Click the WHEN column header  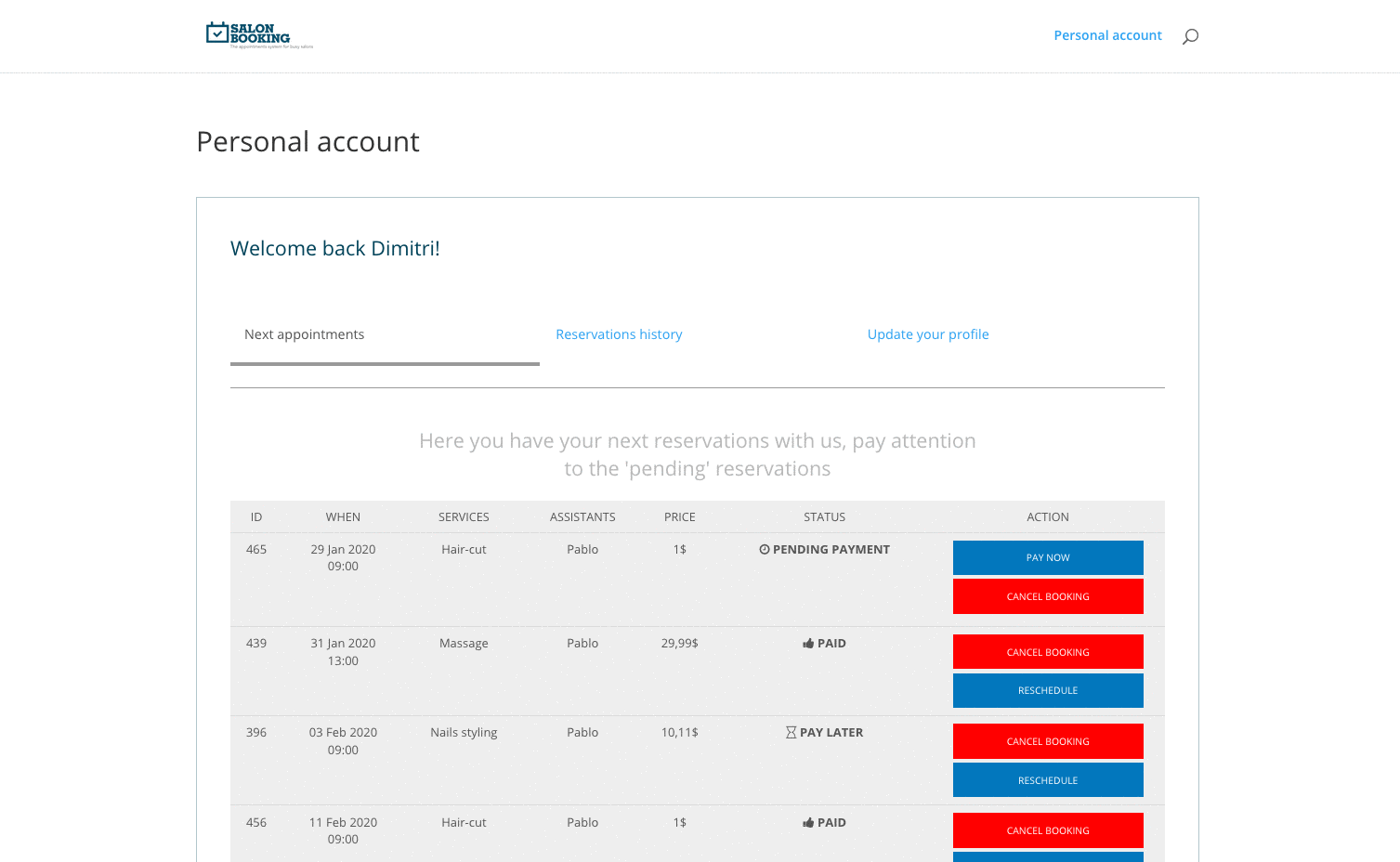[x=343, y=517]
